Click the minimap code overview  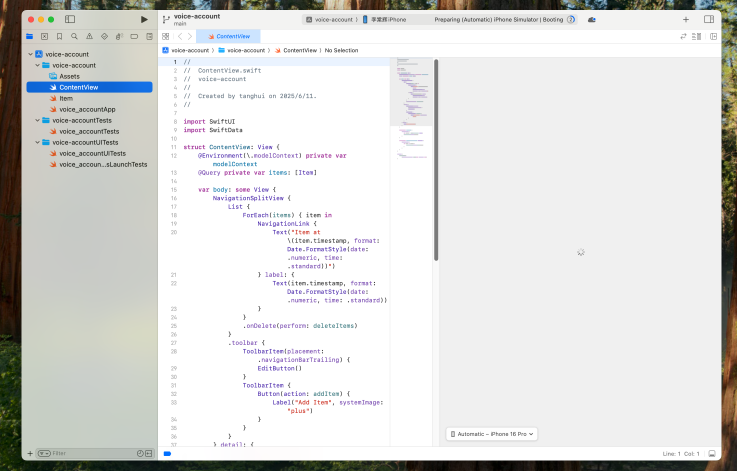tap(410, 110)
